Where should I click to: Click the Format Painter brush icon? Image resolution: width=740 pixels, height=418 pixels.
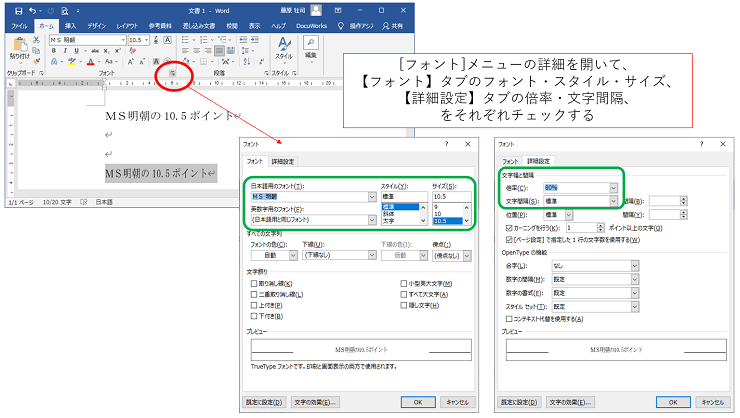[x=36, y=61]
